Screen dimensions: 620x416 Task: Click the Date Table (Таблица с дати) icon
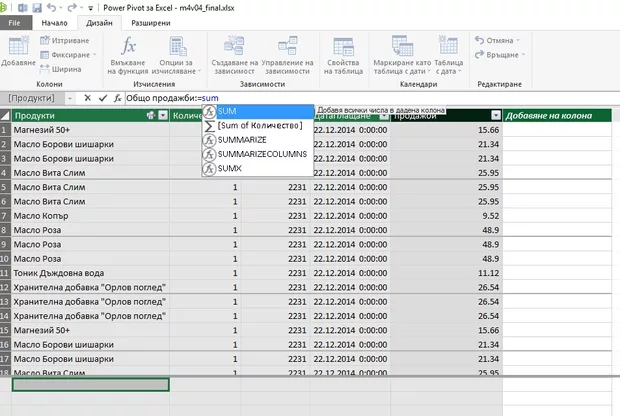point(448,47)
